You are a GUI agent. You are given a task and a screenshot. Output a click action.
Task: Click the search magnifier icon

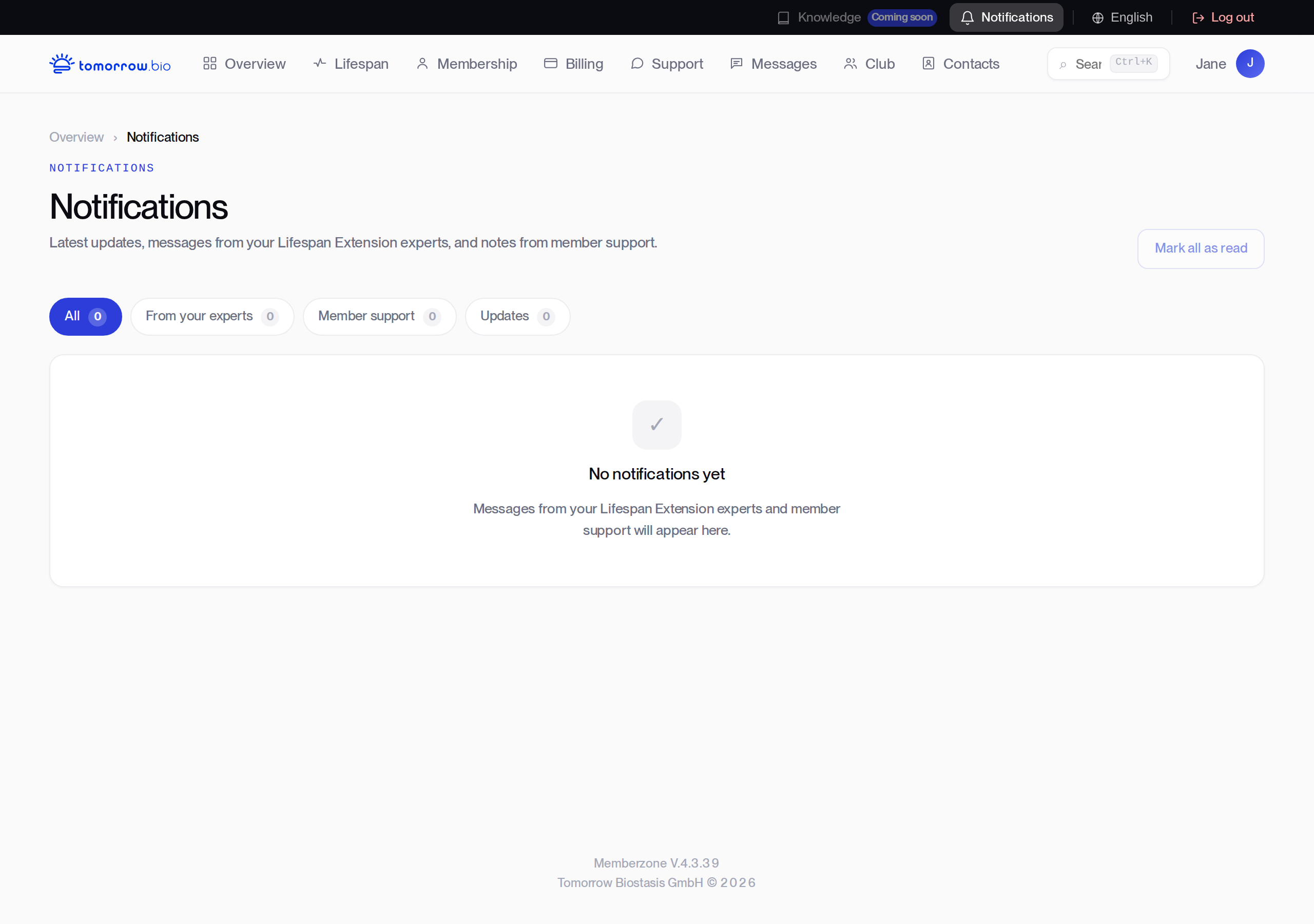click(x=1063, y=65)
